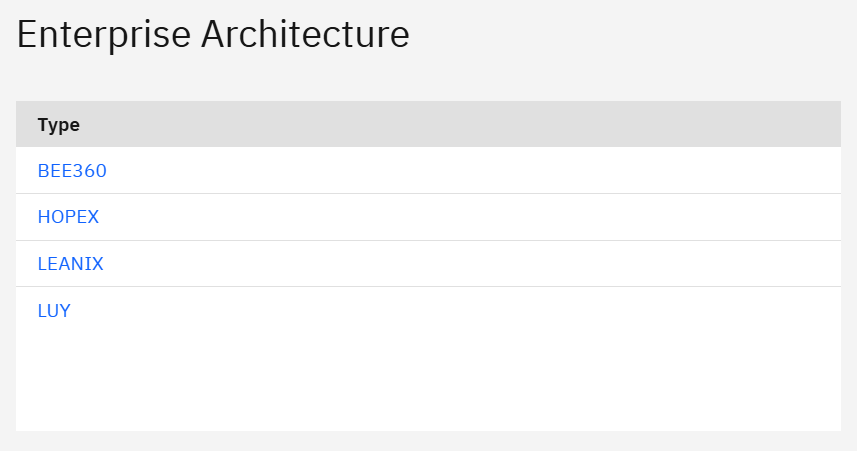Sort by the Type column header

point(59,125)
